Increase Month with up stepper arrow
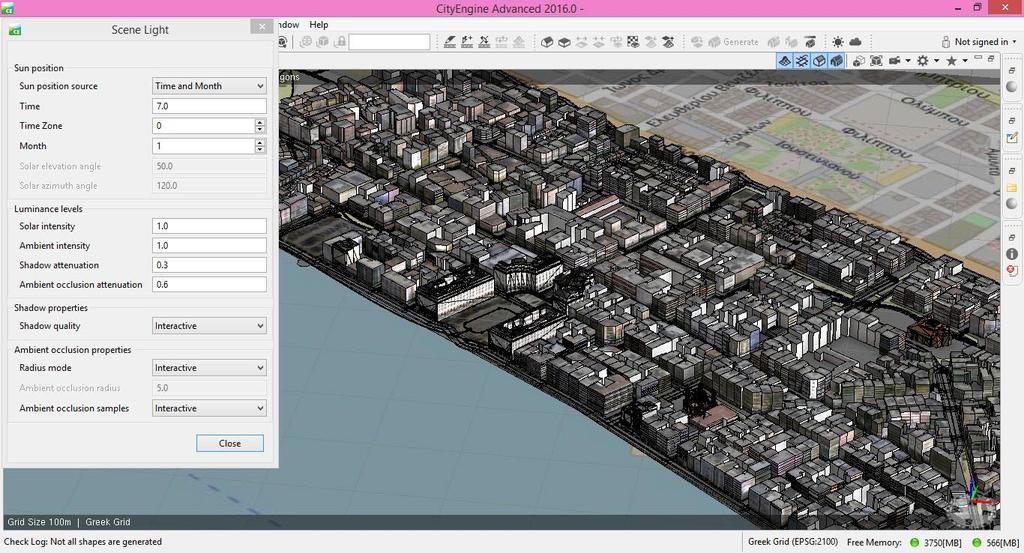1024x553 pixels. tap(260, 142)
